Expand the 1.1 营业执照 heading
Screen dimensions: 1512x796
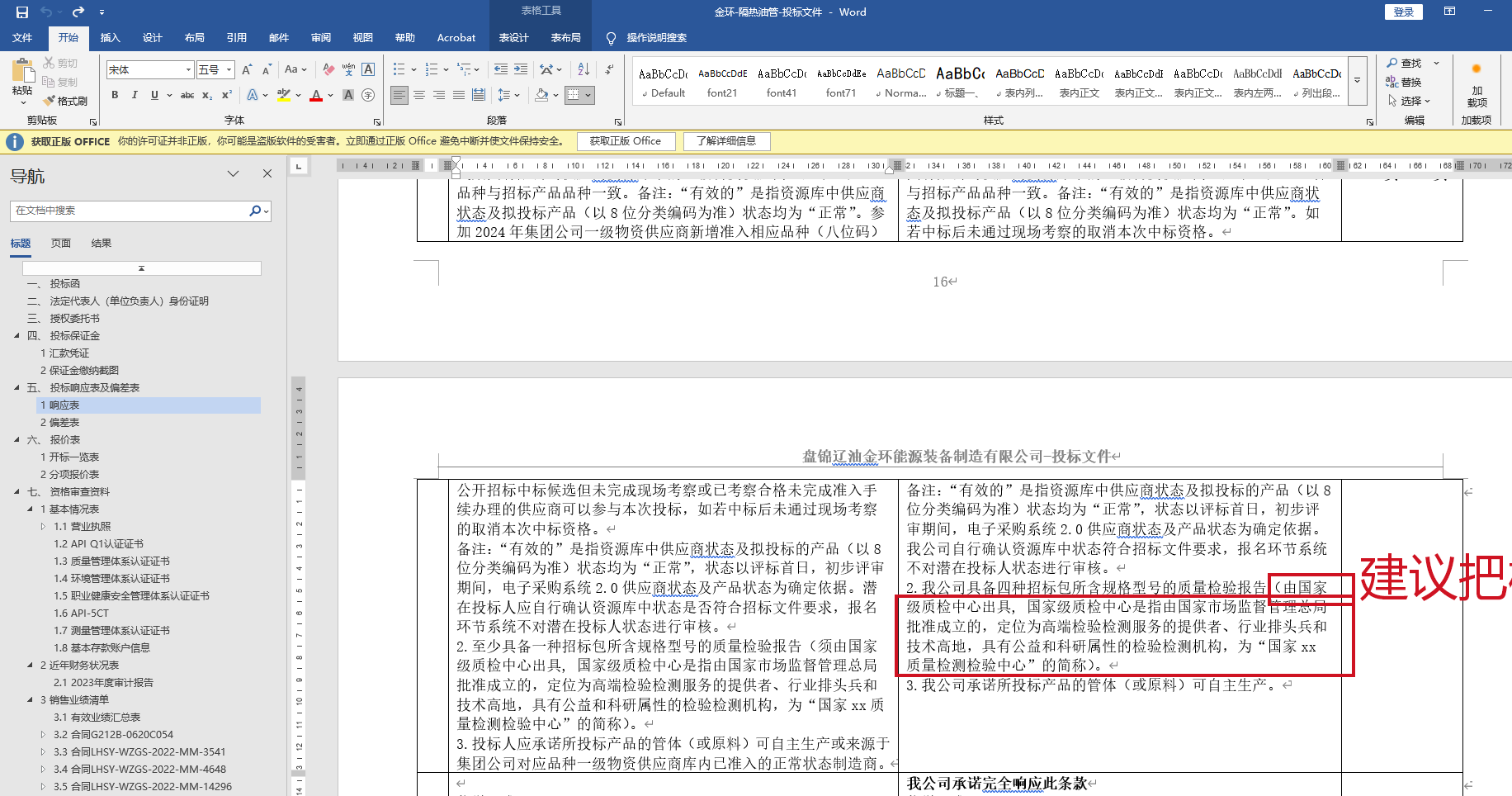click(44, 527)
